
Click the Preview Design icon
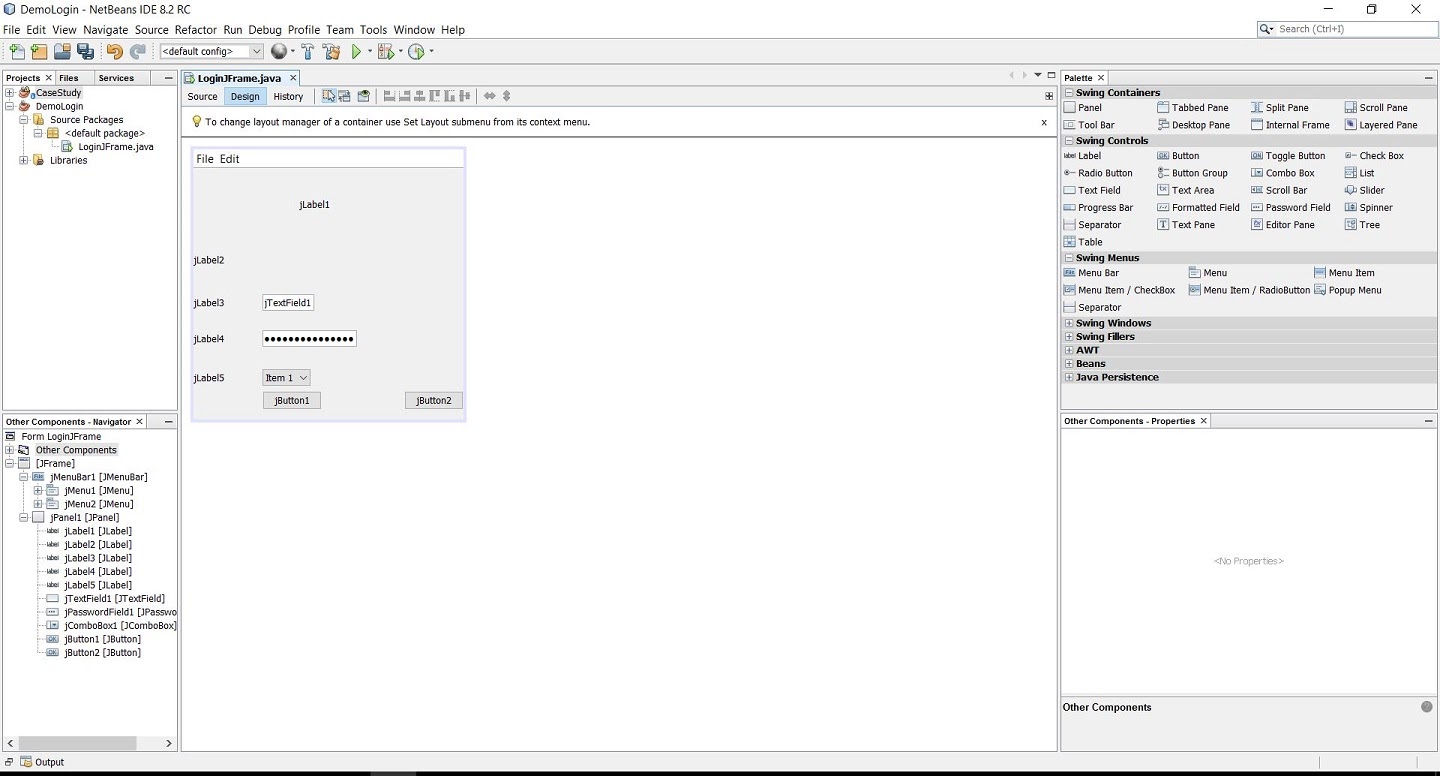point(364,96)
